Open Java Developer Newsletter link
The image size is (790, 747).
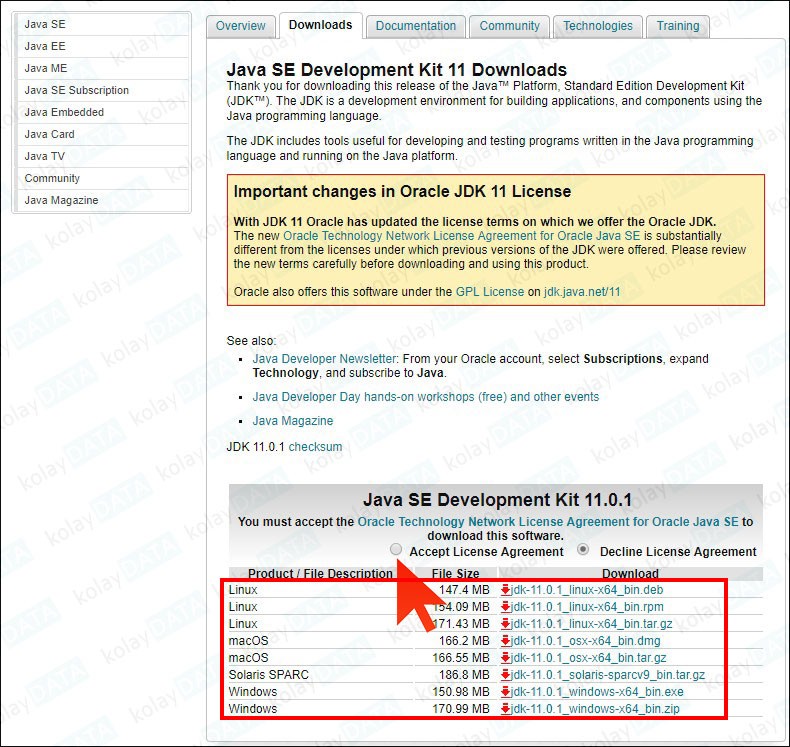325,358
